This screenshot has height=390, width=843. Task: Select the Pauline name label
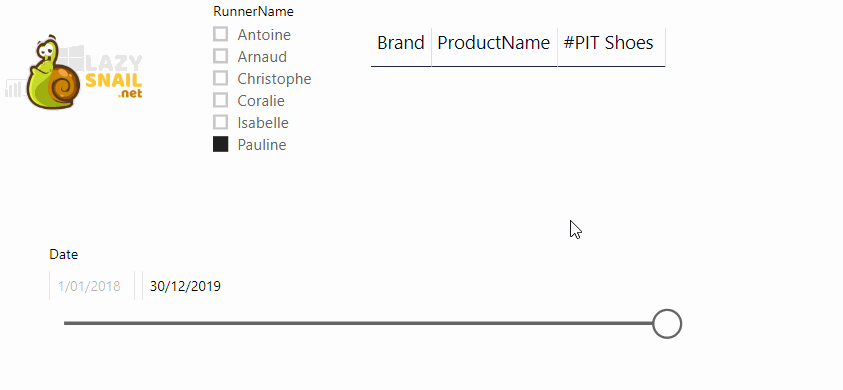point(262,145)
